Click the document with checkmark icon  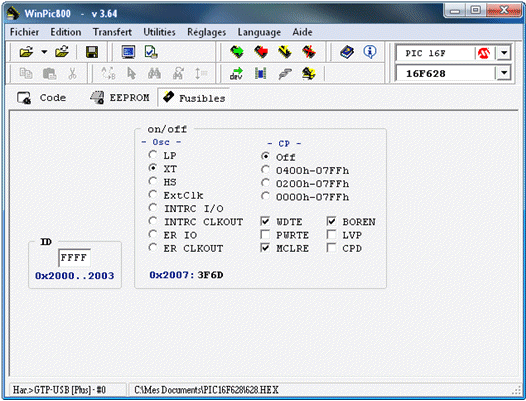(x=151, y=52)
